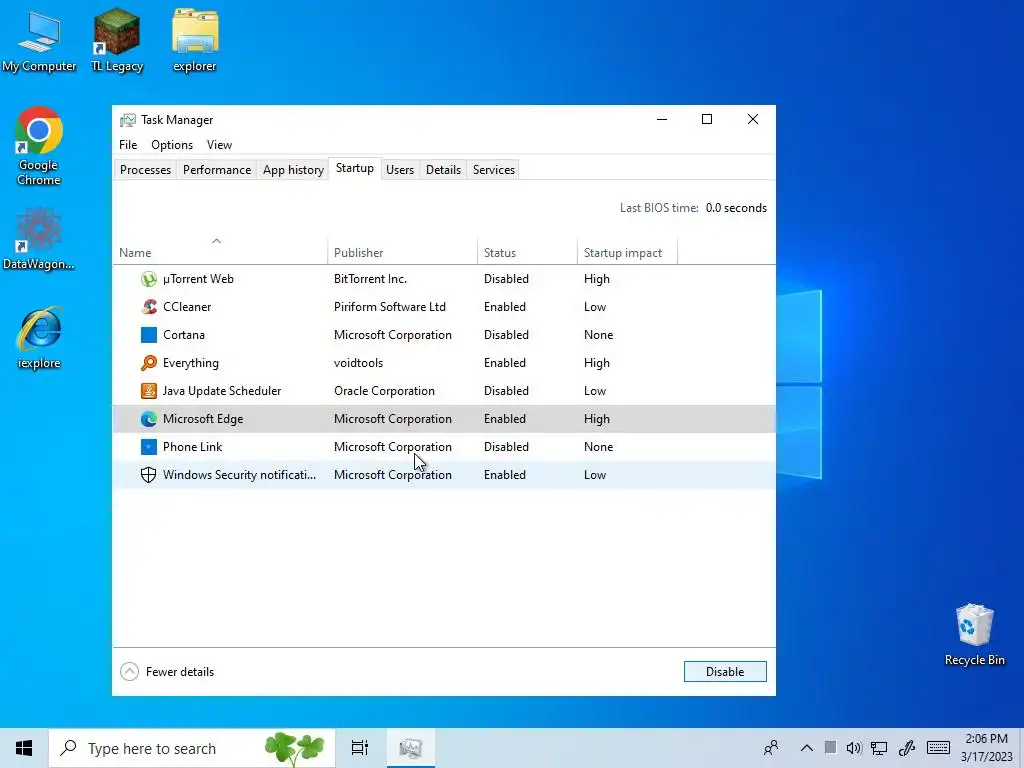Click the µTorrent Web startup icon
Viewport: 1024px width, 768px height.
coord(149,279)
